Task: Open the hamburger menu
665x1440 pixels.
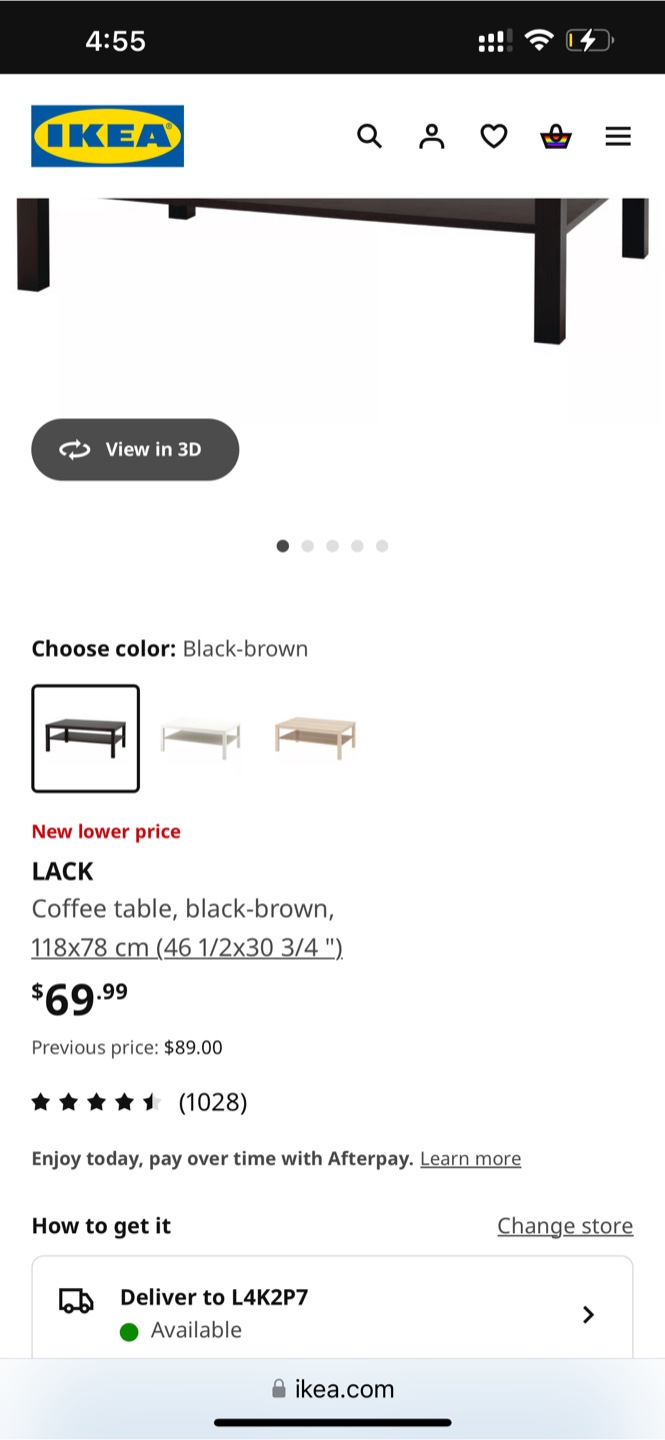Action: (618, 136)
